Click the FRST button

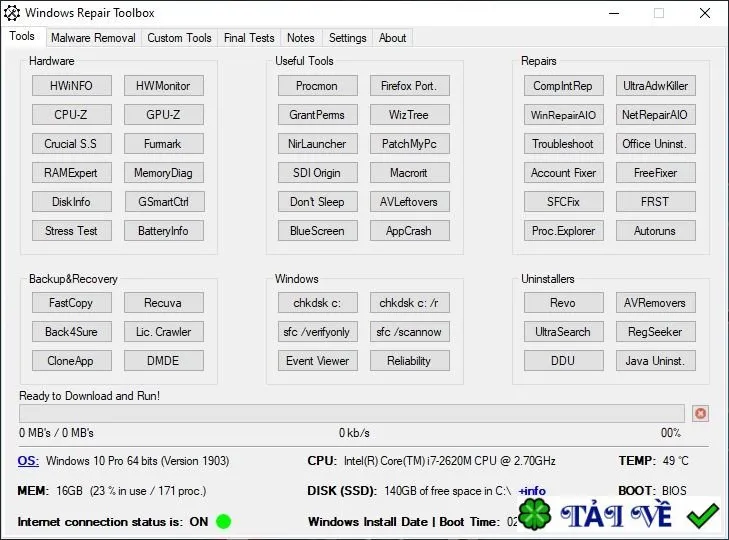point(656,201)
